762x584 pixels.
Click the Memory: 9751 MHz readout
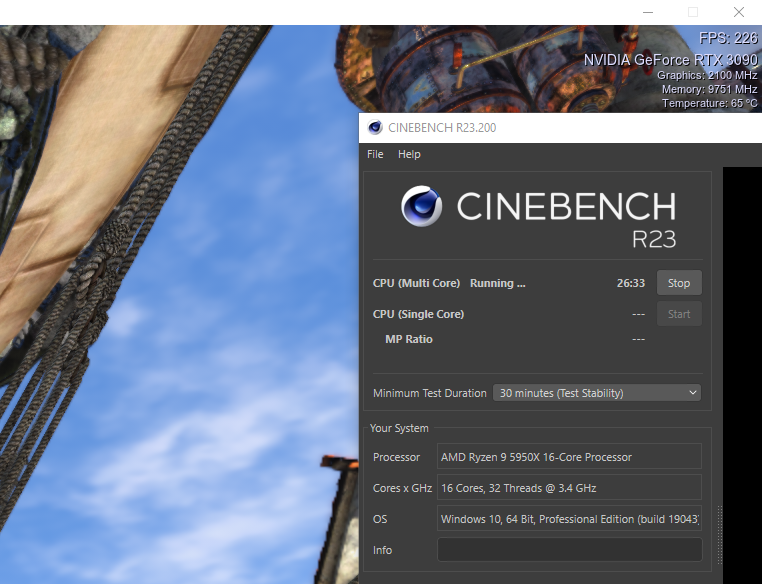pyautogui.click(x=710, y=89)
